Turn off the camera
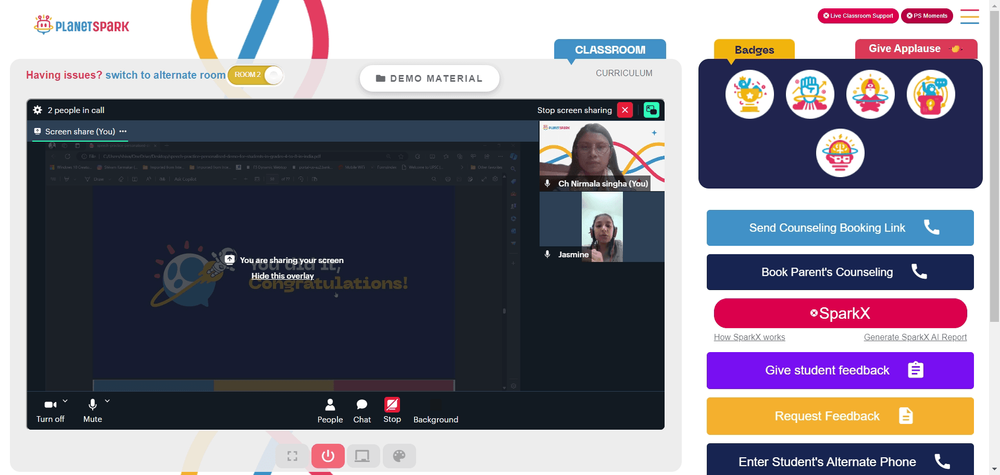Screen dimensions: 1000x475 [50, 411]
